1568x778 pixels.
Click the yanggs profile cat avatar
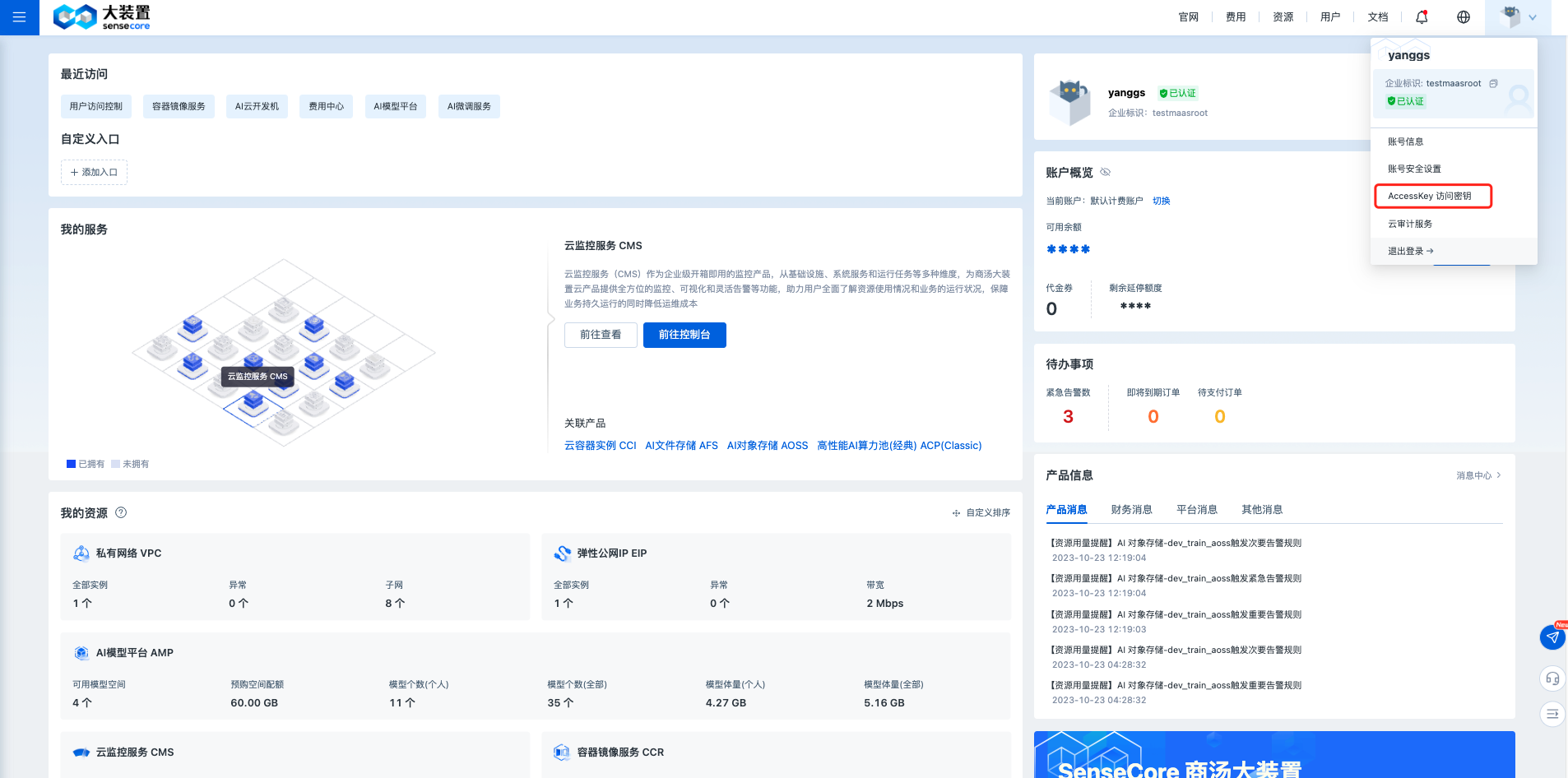coord(1070,102)
